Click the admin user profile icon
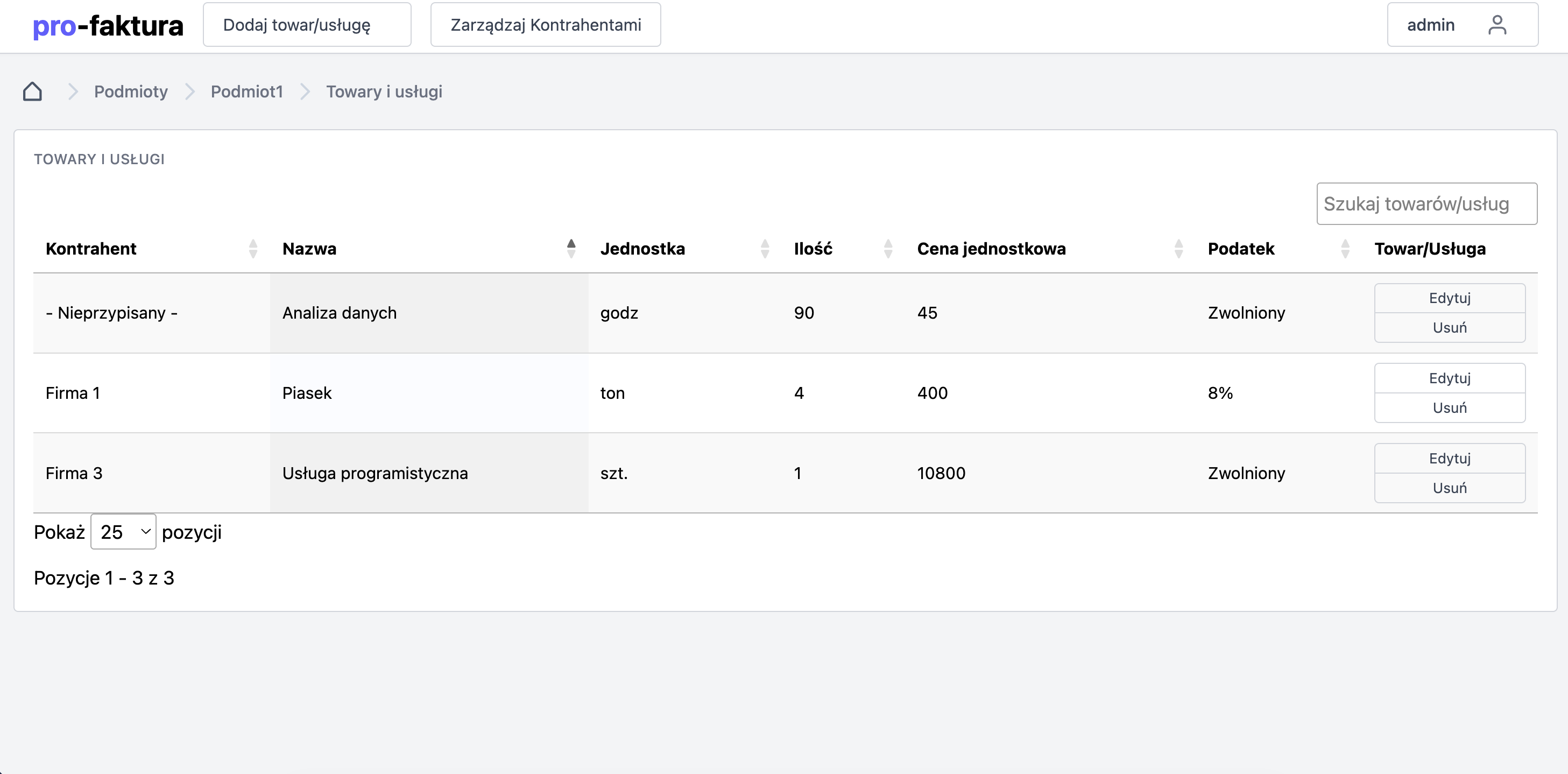The height and width of the screenshot is (774, 1568). point(1497,25)
